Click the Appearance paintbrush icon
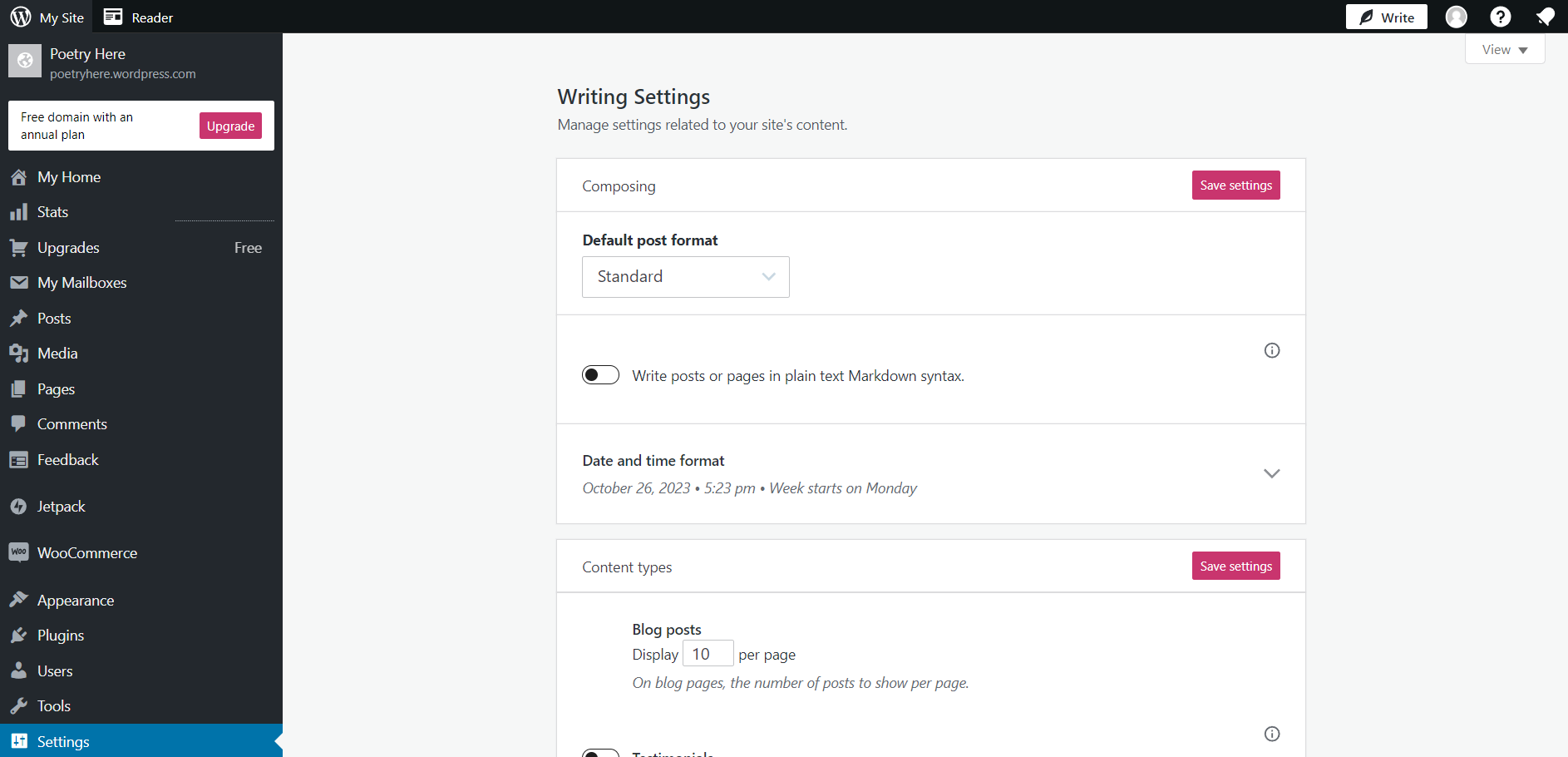This screenshot has height=757, width=1568. 19,600
